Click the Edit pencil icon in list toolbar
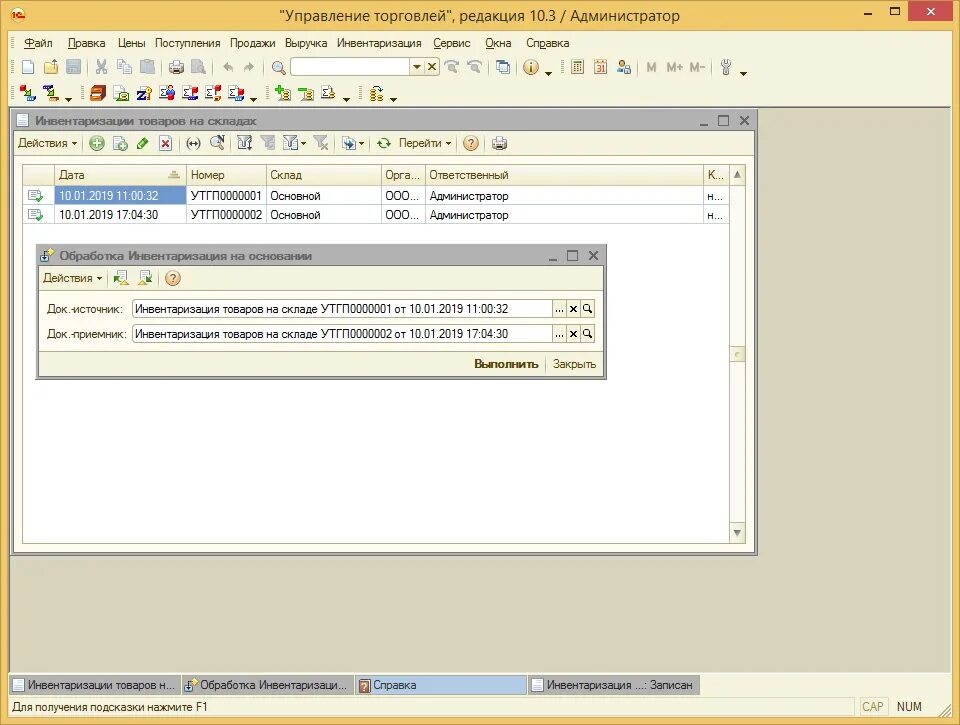This screenshot has width=960, height=725. coord(143,143)
